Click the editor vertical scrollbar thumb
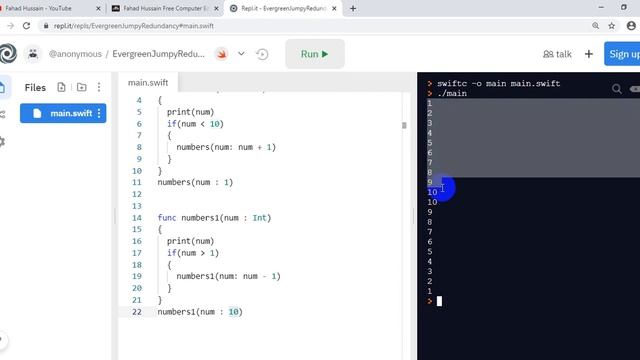This screenshot has width=640, height=360. coord(404,125)
